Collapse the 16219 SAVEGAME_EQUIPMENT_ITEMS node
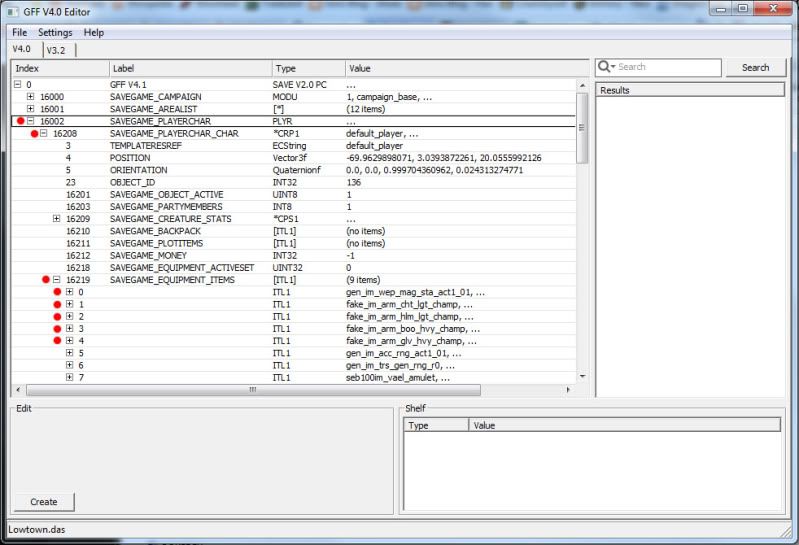The height and width of the screenshot is (545, 799). 57,280
